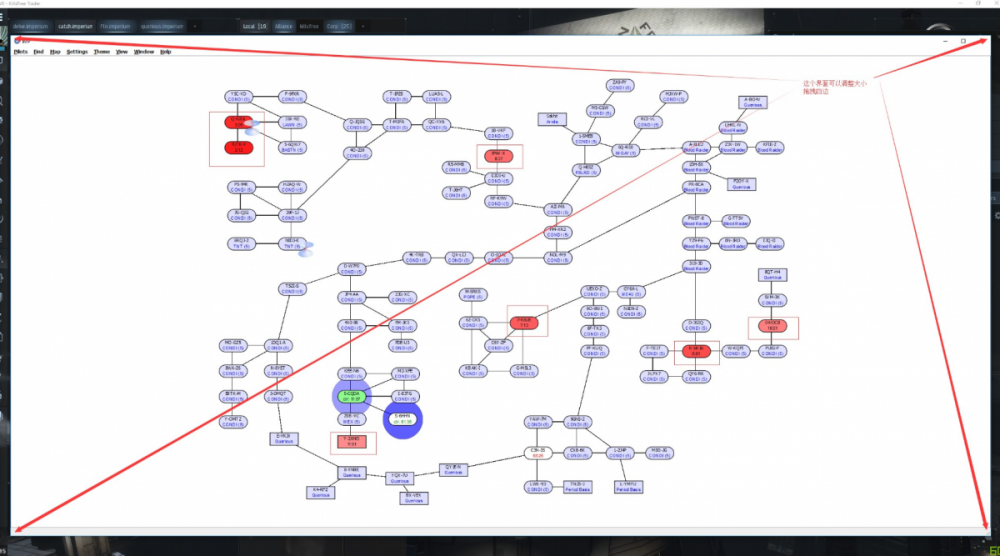
Task: Open the Theme menu
Action: [102, 51]
